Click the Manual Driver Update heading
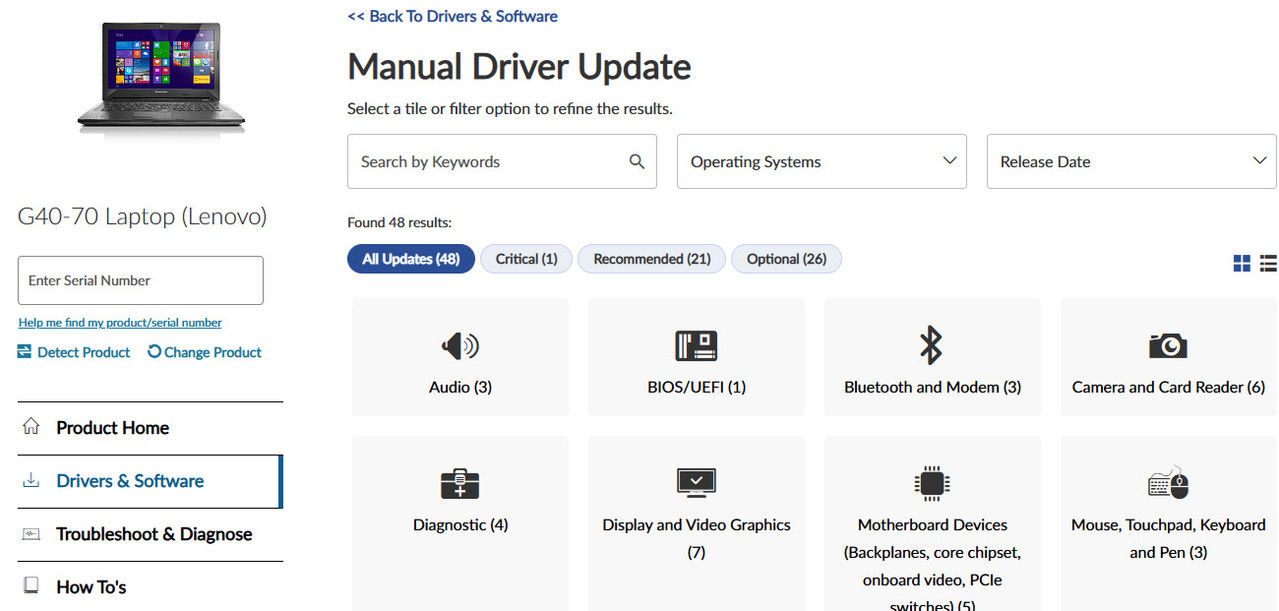The height and width of the screenshot is (611, 1279). tap(519, 66)
